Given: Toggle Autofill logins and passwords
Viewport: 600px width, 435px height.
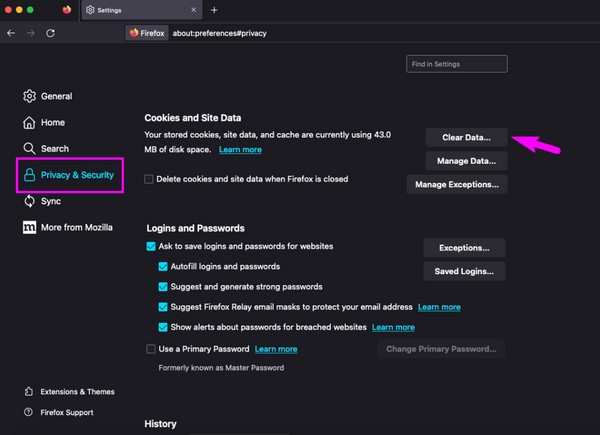Looking at the screenshot, I should click(163, 266).
